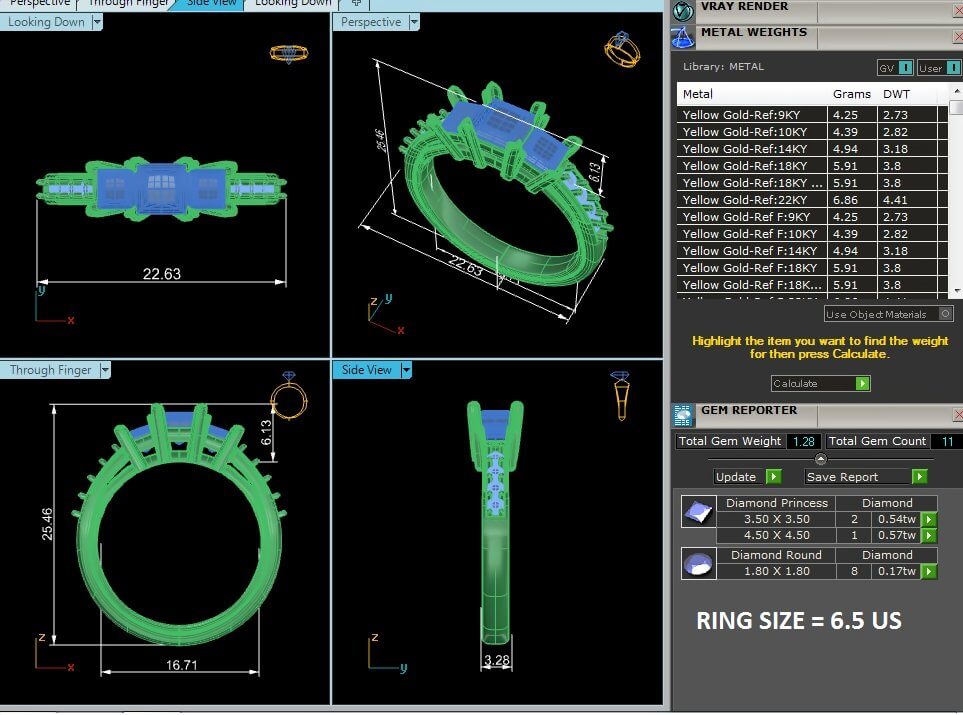Click the Diamond Round gem icon

[697, 564]
